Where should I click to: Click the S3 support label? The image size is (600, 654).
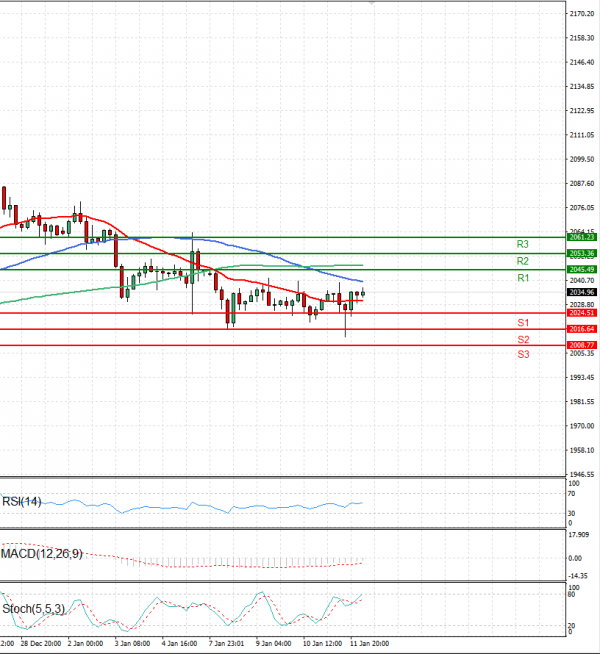[x=523, y=355]
